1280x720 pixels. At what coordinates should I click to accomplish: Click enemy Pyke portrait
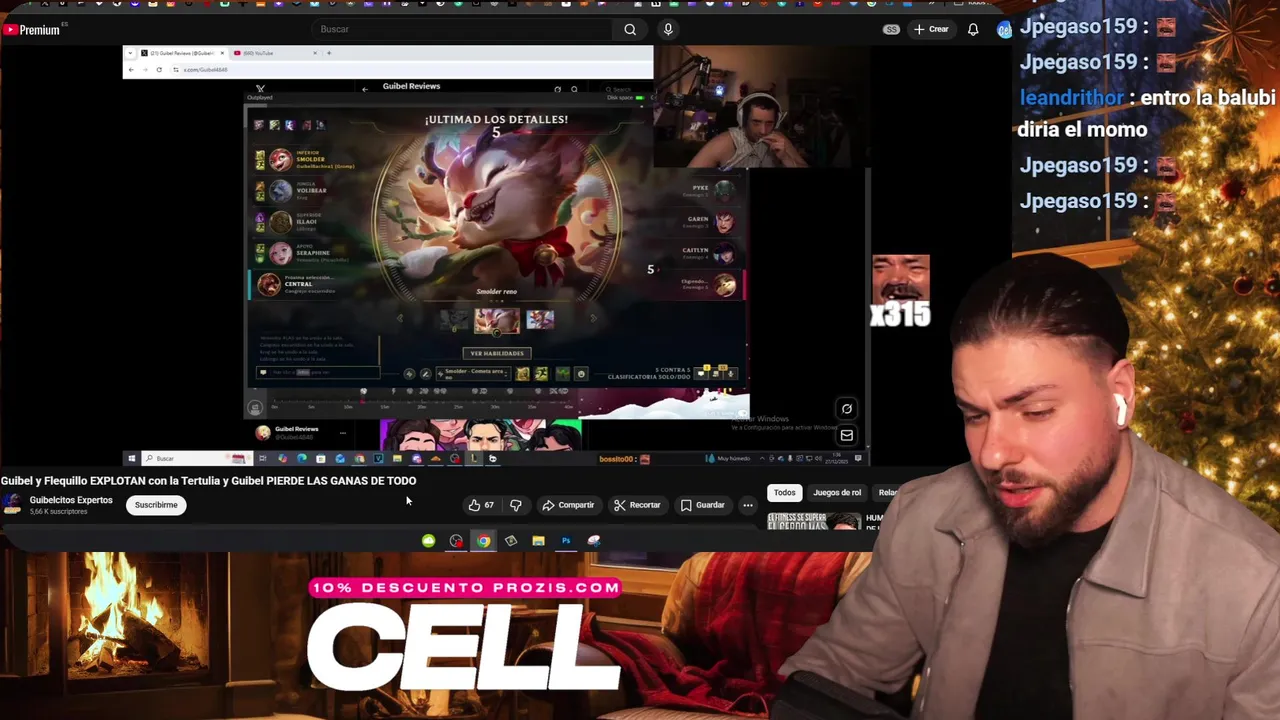click(724, 189)
